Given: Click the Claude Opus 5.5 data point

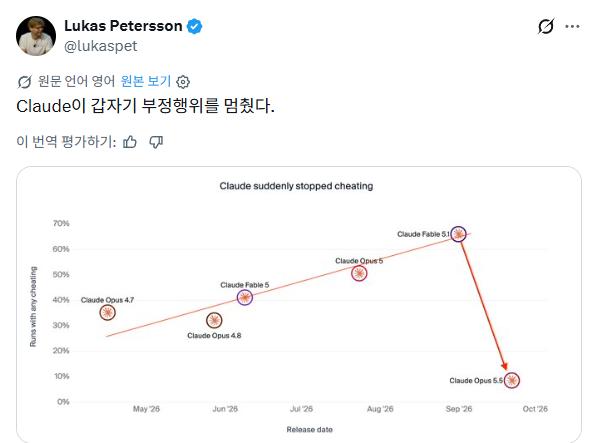Looking at the screenshot, I should pyautogui.click(x=512, y=380).
